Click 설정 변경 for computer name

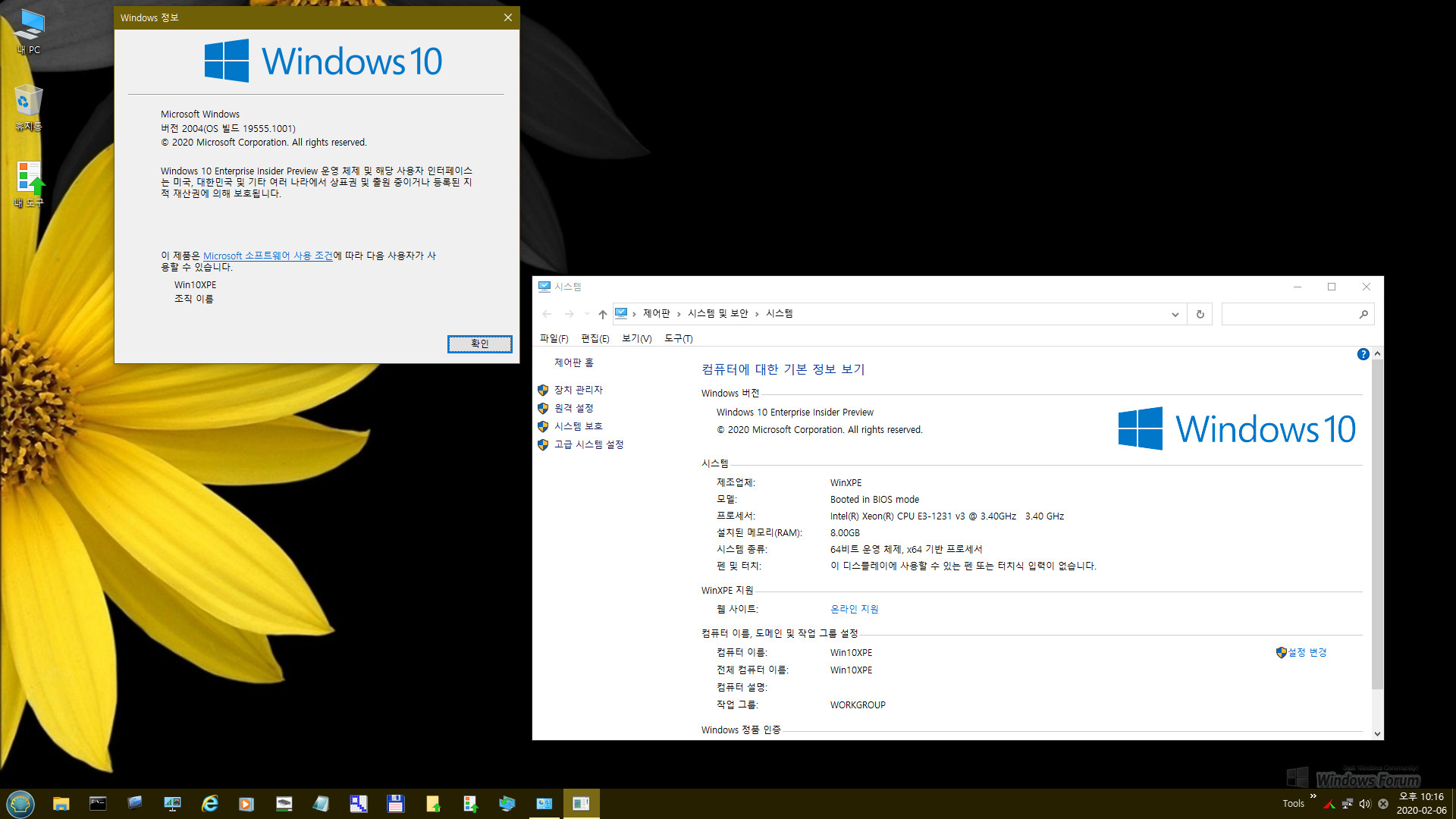pos(1307,652)
